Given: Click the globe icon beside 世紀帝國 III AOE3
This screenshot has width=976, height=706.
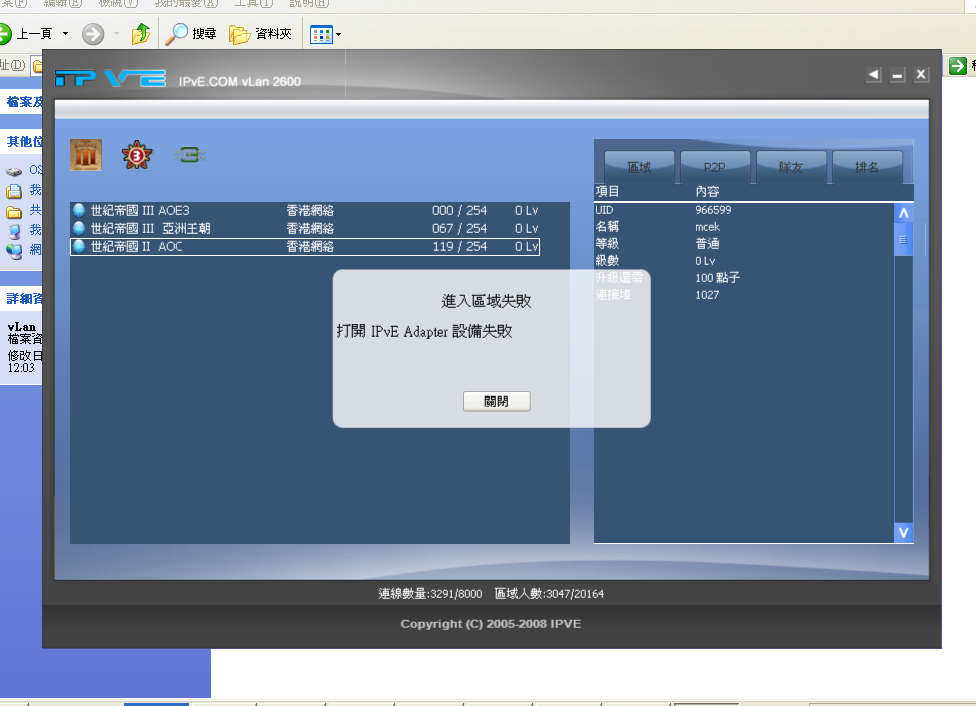Looking at the screenshot, I should coord(79,210).
